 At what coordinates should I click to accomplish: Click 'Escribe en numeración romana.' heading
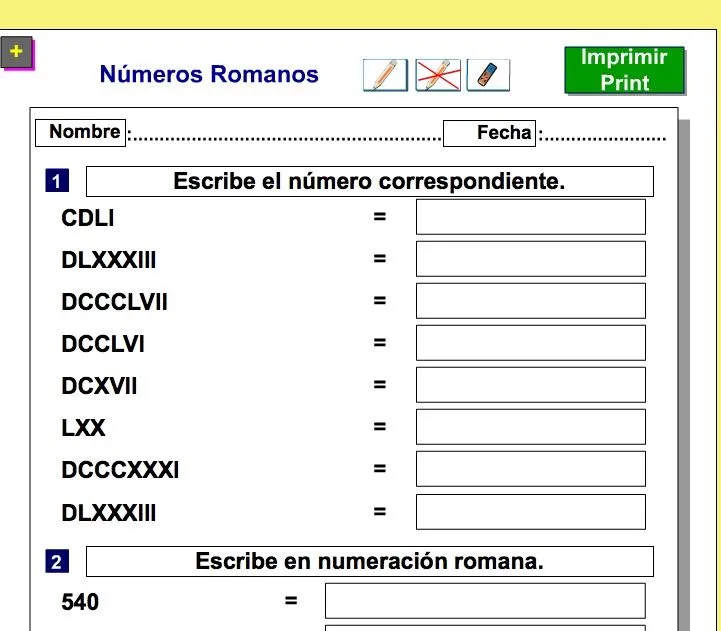[370, 561]
